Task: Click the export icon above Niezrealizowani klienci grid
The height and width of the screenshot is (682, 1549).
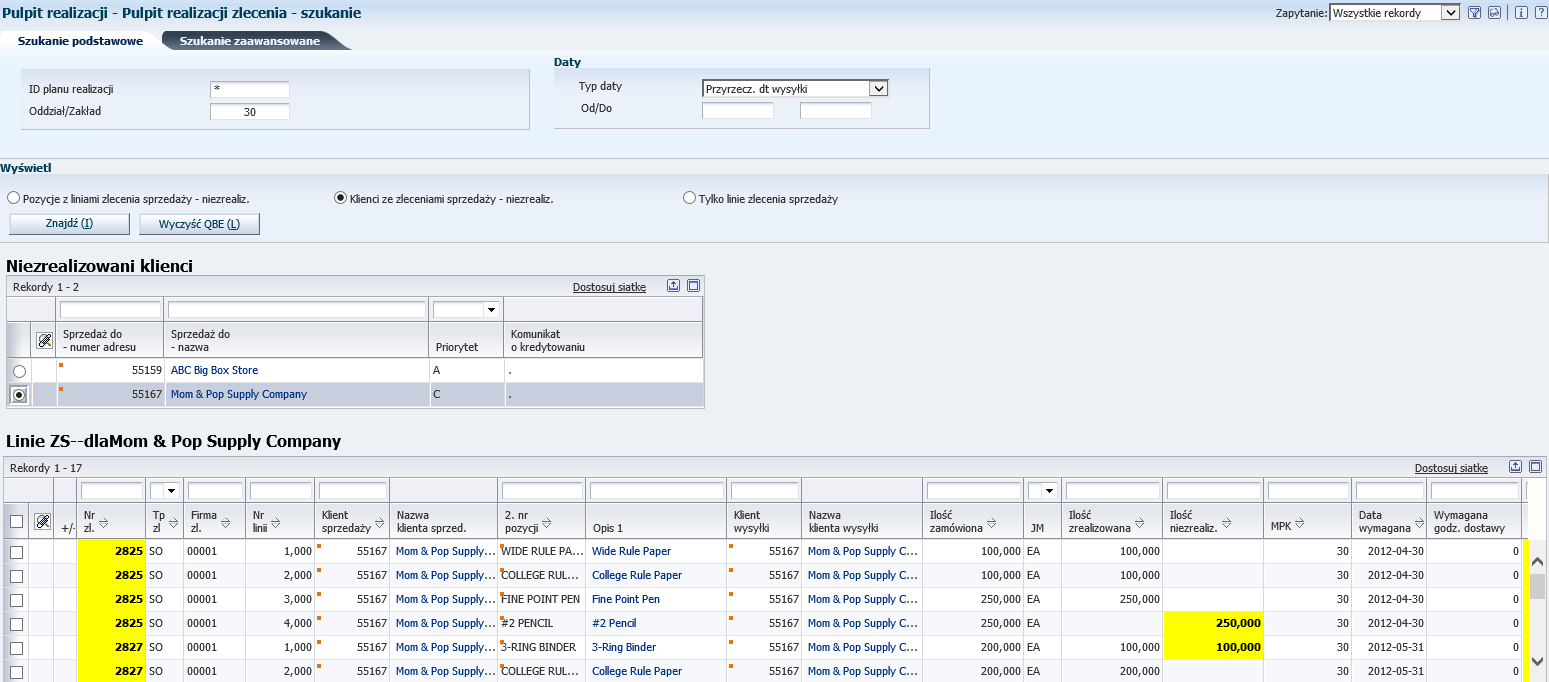Action: click(673, 286)
